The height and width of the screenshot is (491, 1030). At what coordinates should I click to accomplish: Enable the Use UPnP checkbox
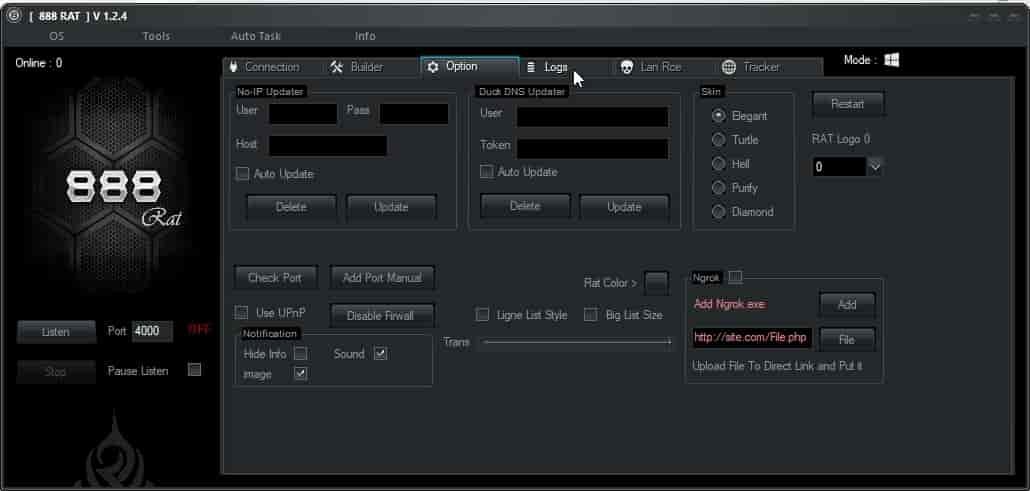(x=242, y=312)
